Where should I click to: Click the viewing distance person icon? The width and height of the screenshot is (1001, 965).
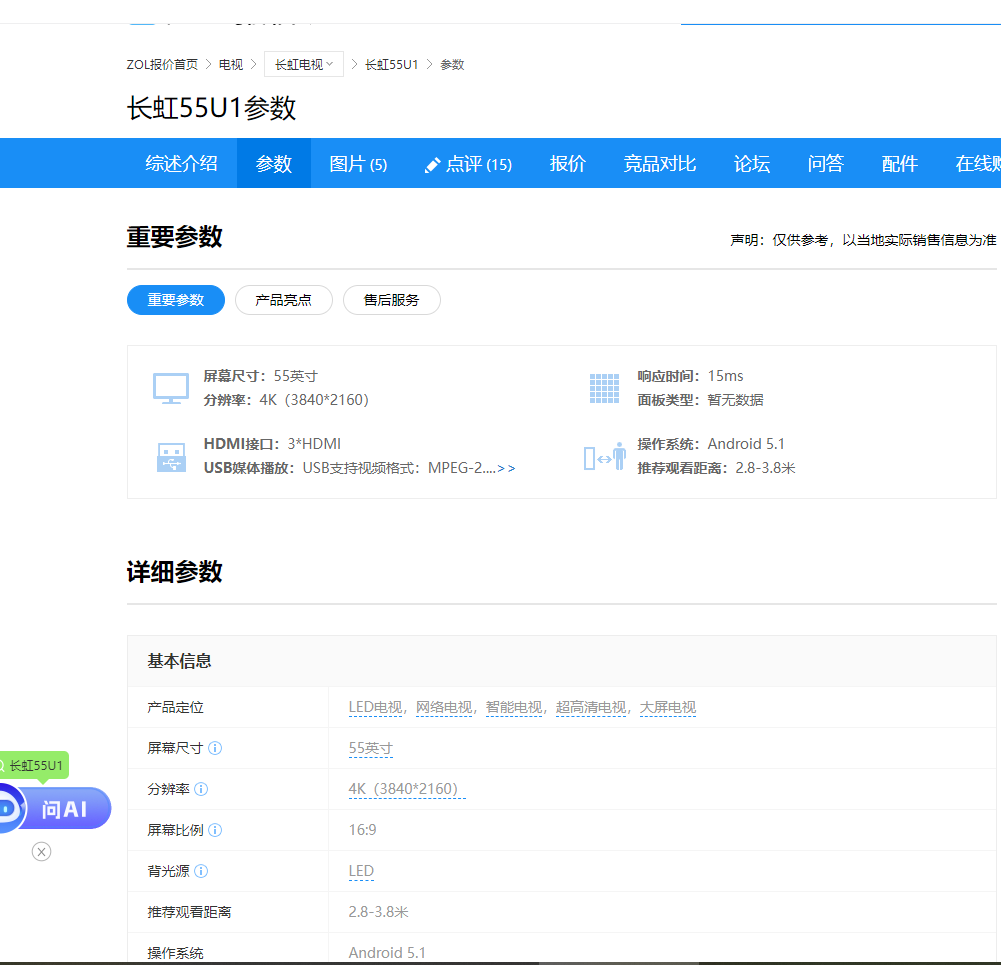click(605, 456)
